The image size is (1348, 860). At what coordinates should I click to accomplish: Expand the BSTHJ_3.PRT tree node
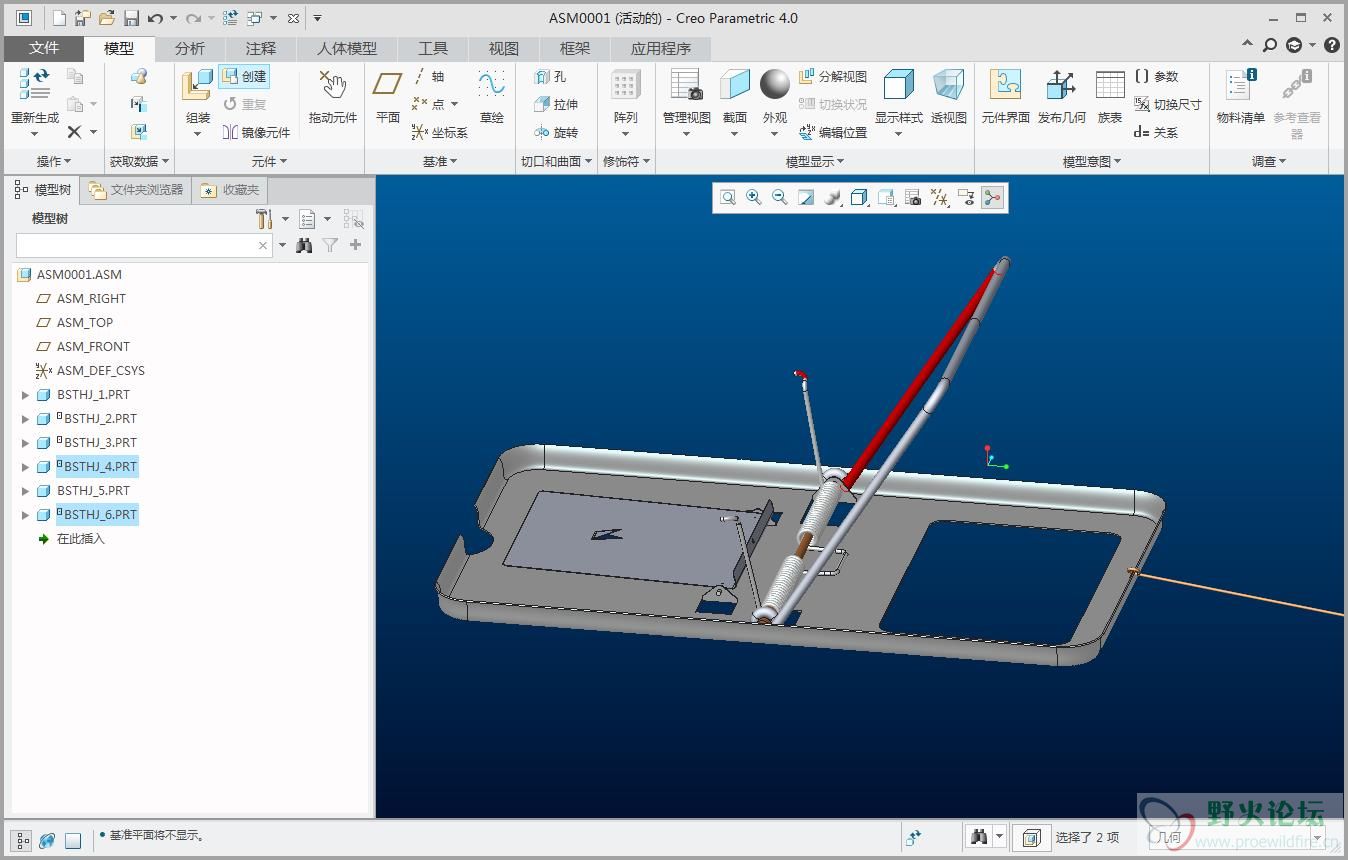pos(26,443)
